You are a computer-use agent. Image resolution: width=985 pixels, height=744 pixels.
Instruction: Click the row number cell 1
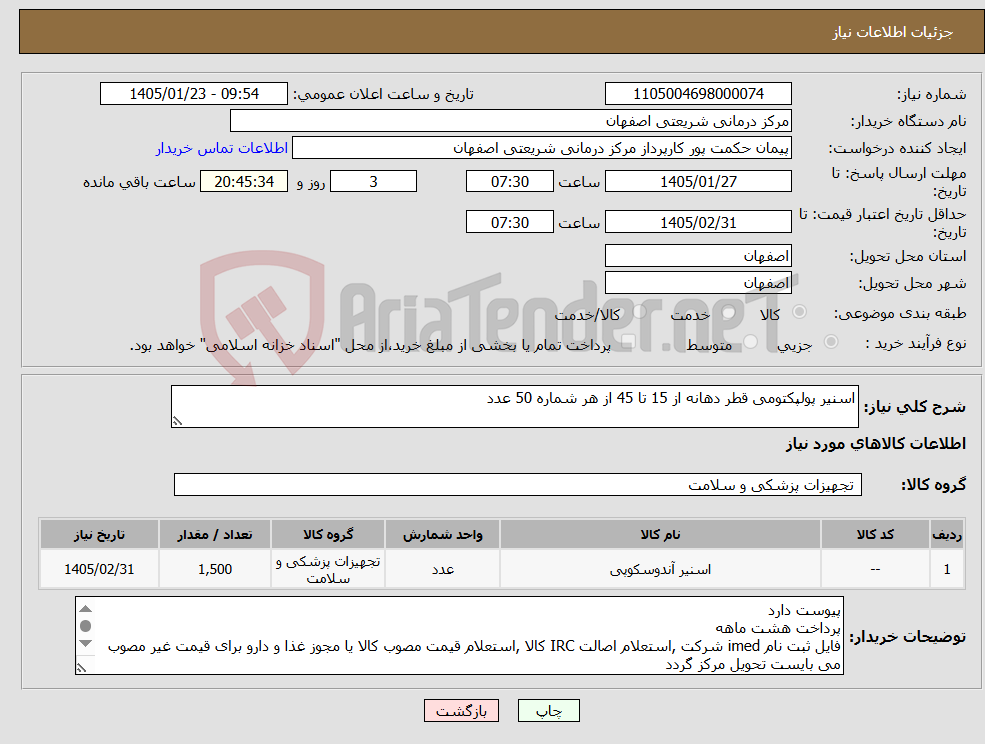click(947, 569)
